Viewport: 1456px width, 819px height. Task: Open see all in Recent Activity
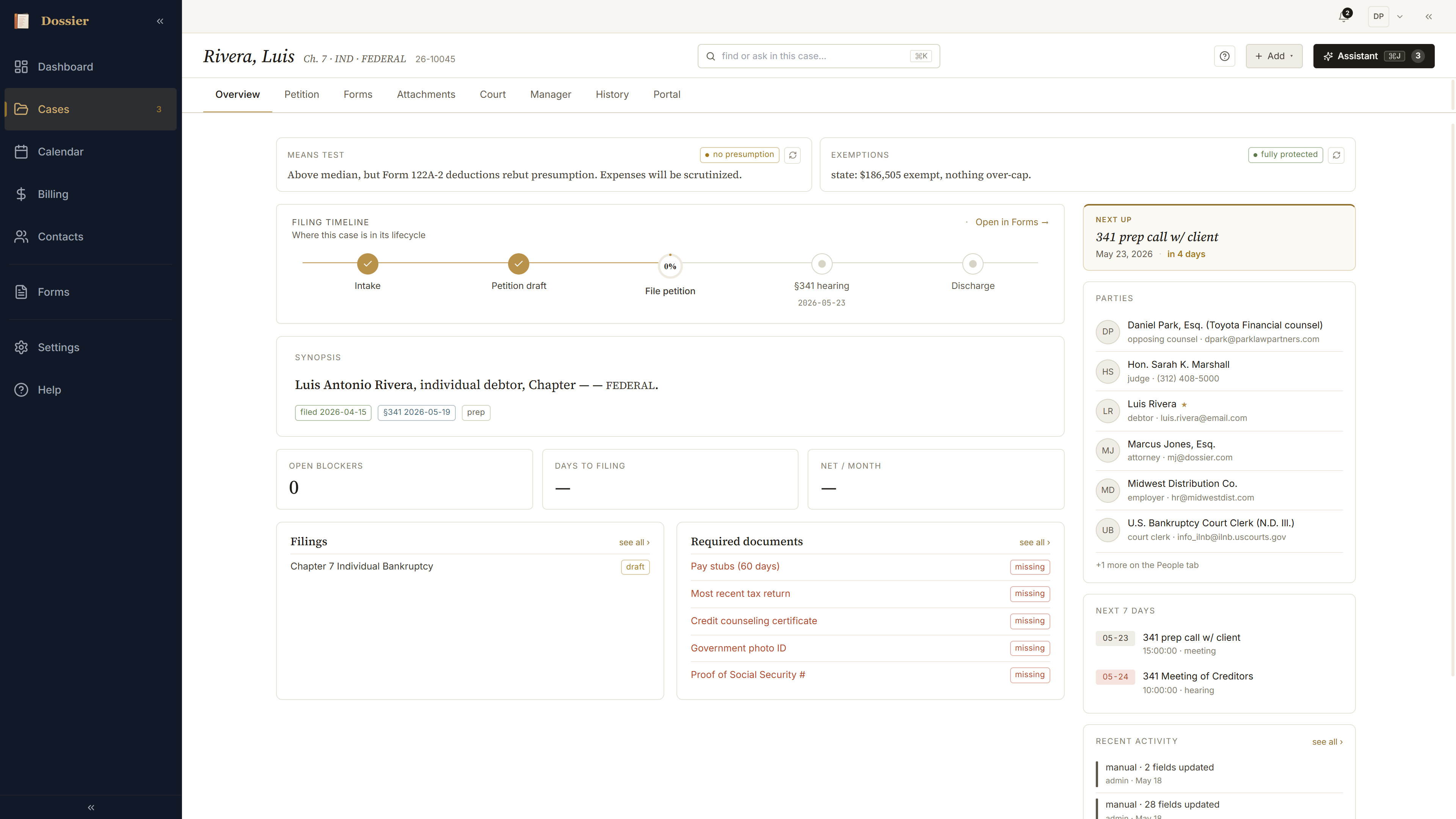(x=1327, y=742)
